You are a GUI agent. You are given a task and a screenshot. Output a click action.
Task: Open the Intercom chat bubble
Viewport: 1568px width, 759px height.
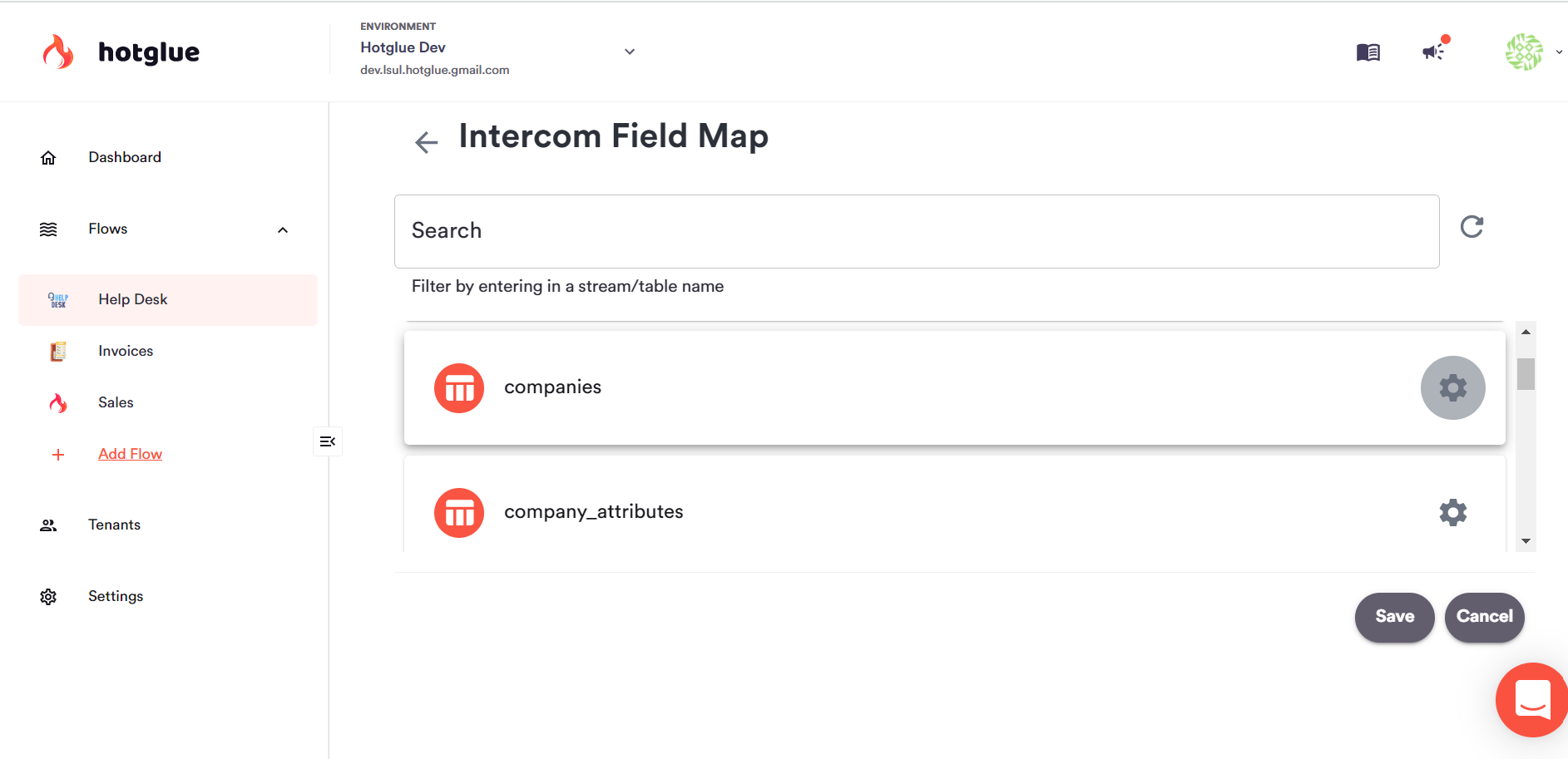pos(1532,699)
